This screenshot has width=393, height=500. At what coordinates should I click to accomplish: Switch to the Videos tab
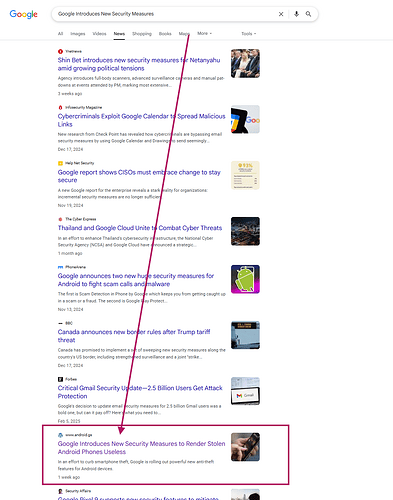point(99,34)
